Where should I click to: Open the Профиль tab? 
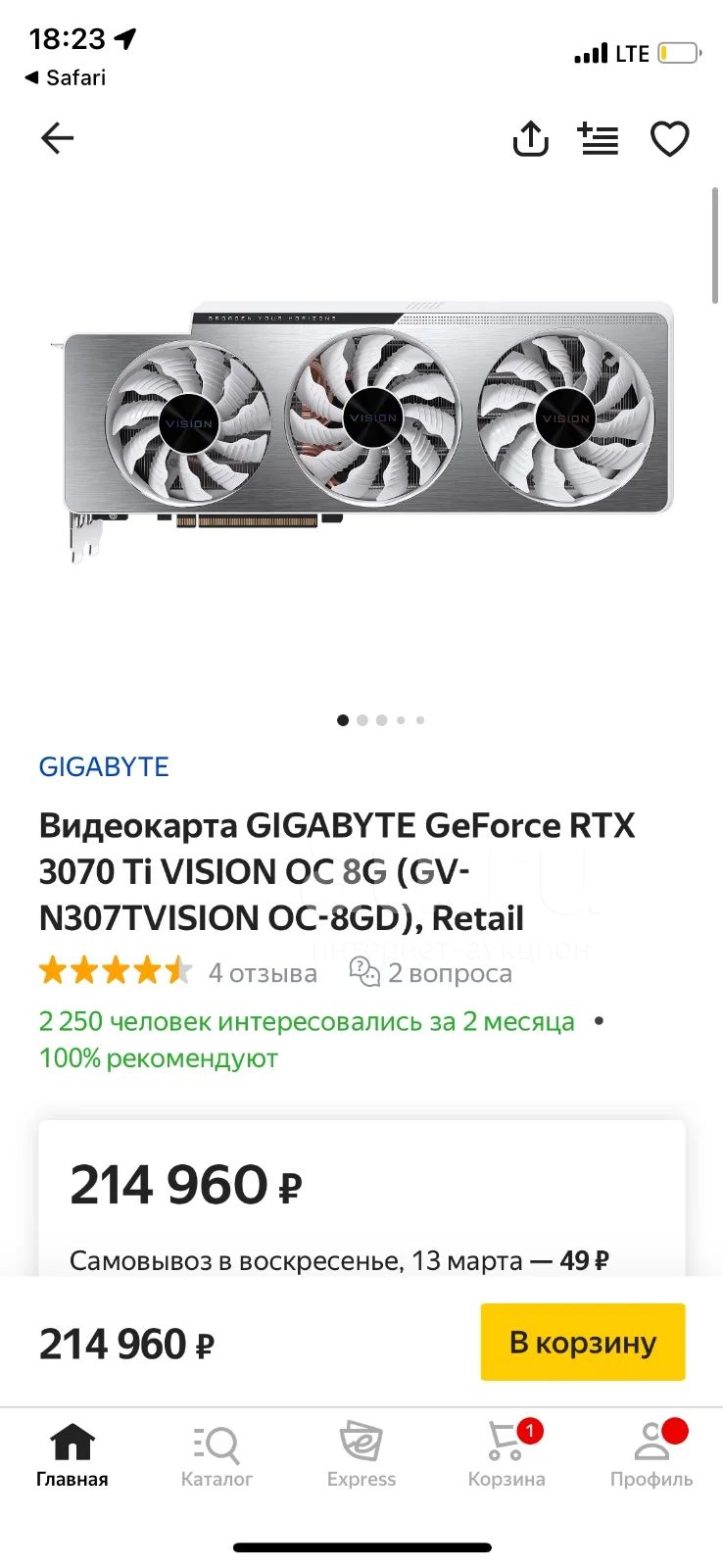[651, 1455]
